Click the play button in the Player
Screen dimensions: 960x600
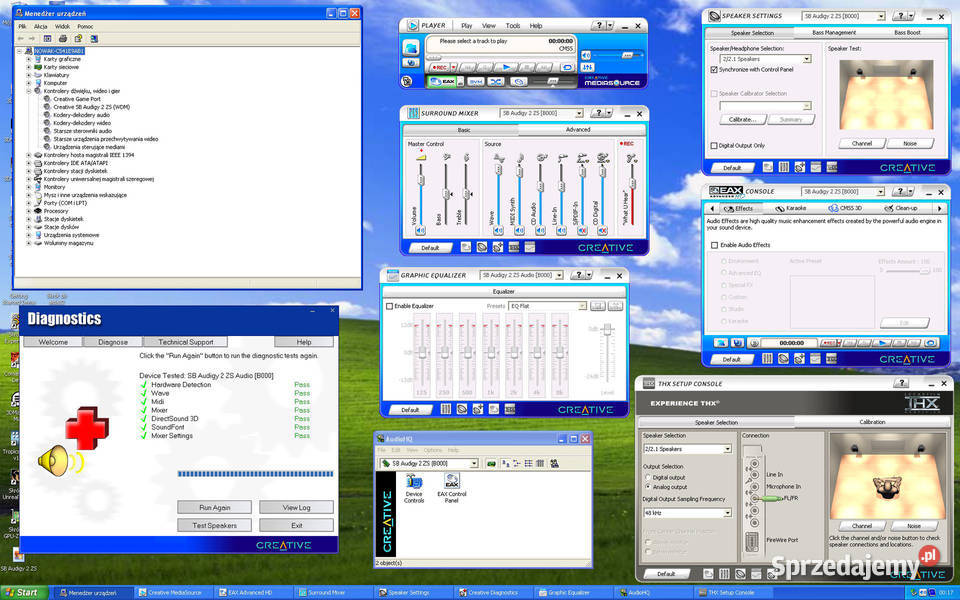point(506,67)
